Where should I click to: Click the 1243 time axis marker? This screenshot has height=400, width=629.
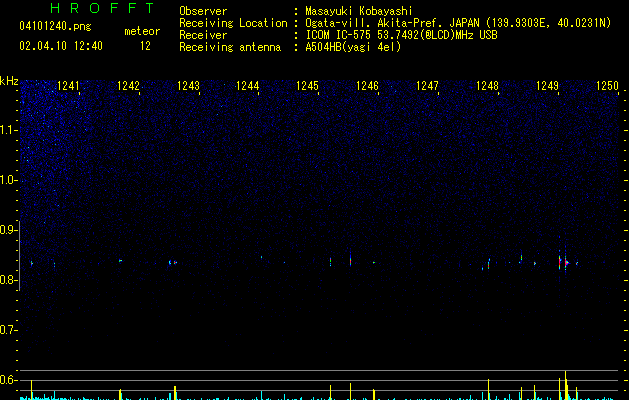click(x=188, y=86)
